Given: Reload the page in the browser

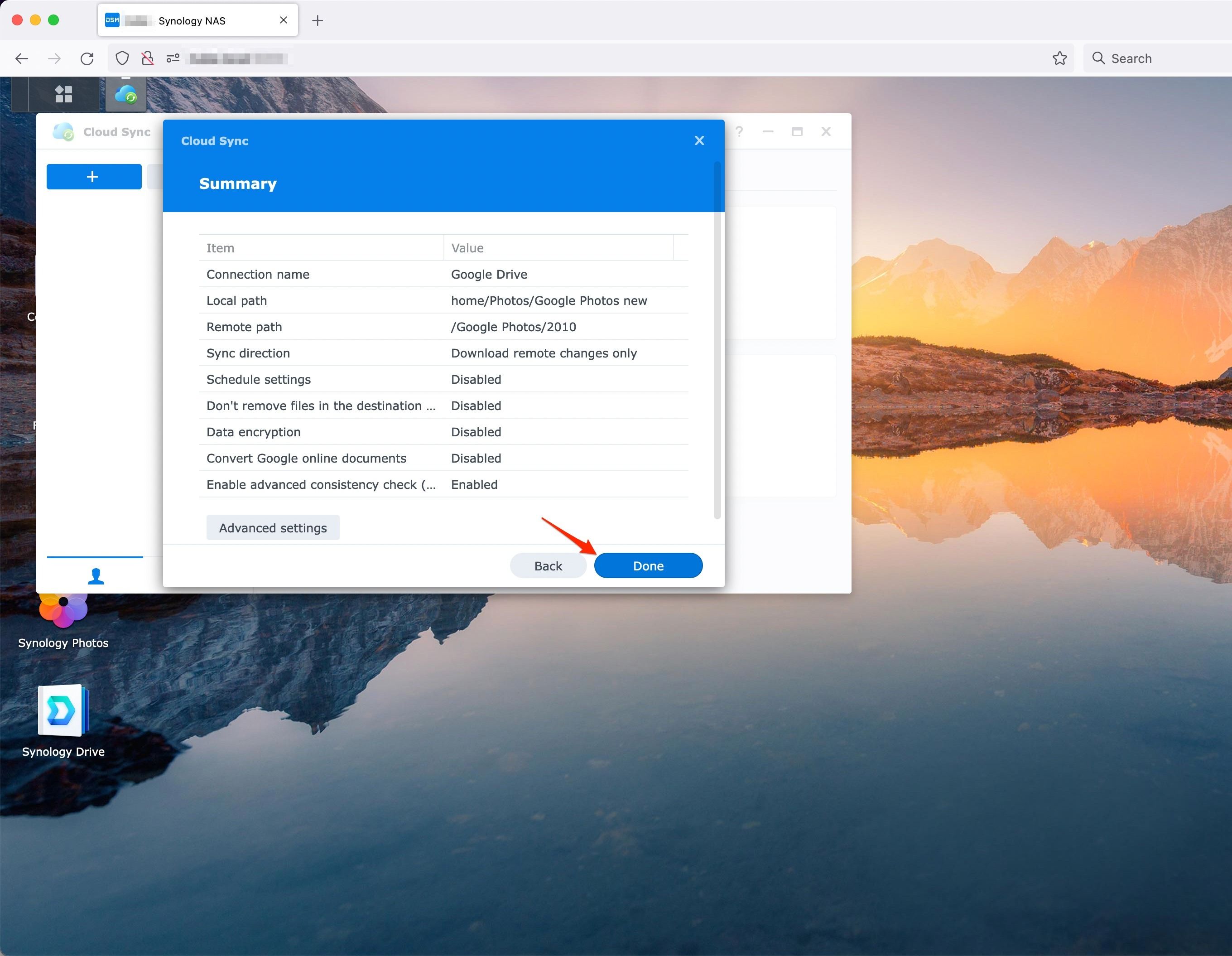Looking at the screenshot, I should pos(87,58).
